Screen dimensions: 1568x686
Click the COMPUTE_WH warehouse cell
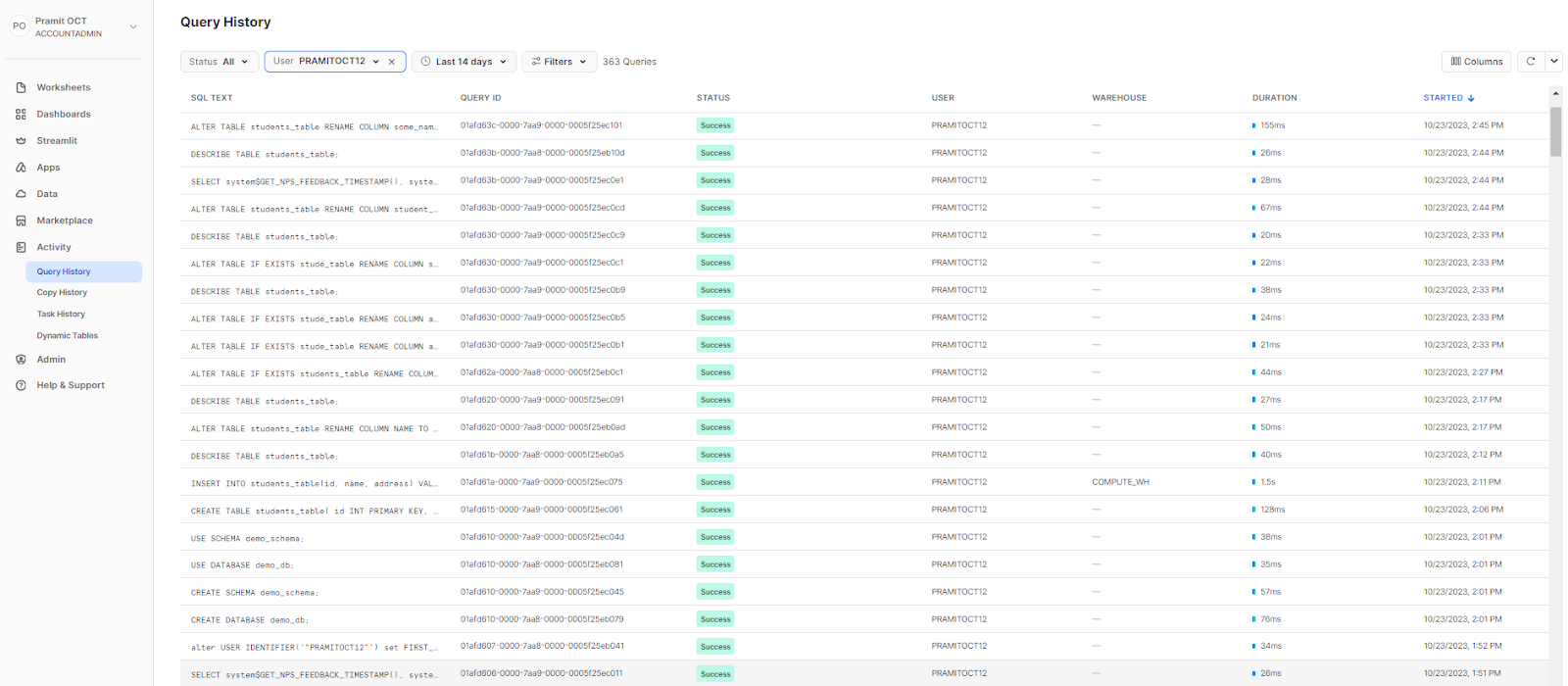[x=1120, y=482]
